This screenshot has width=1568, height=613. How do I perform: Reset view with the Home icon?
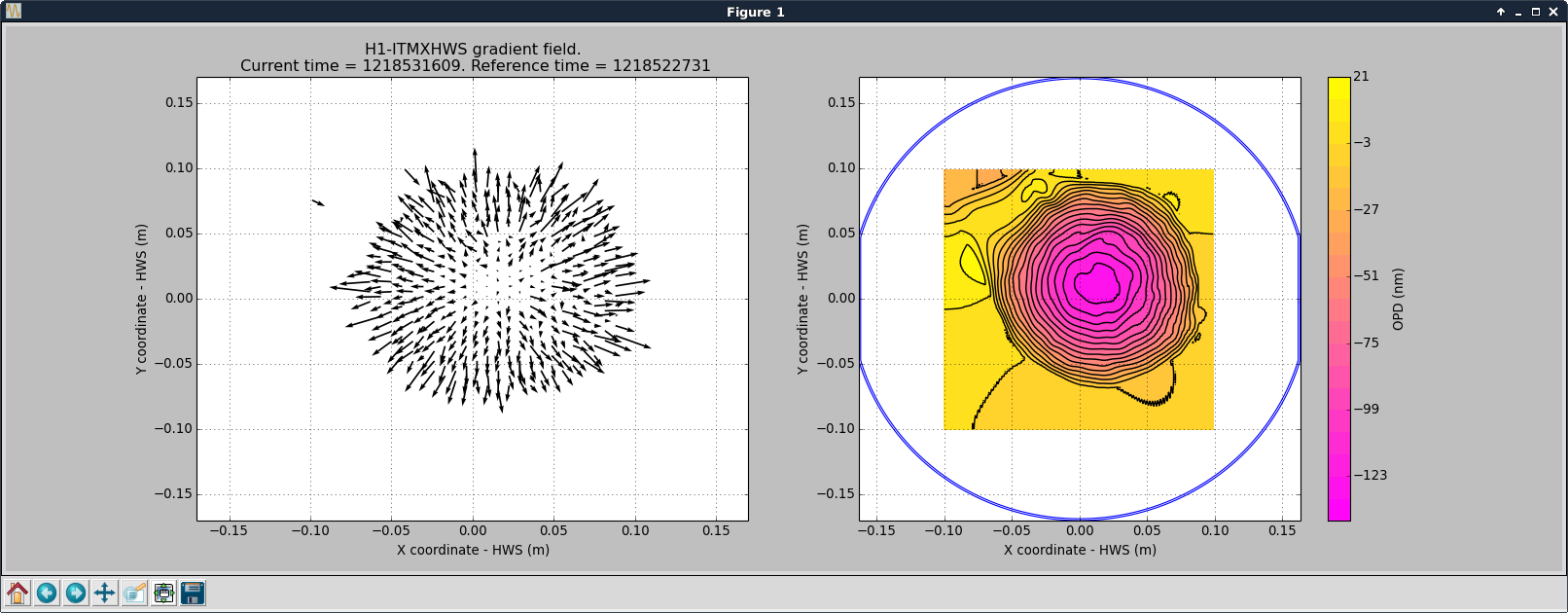18,593
